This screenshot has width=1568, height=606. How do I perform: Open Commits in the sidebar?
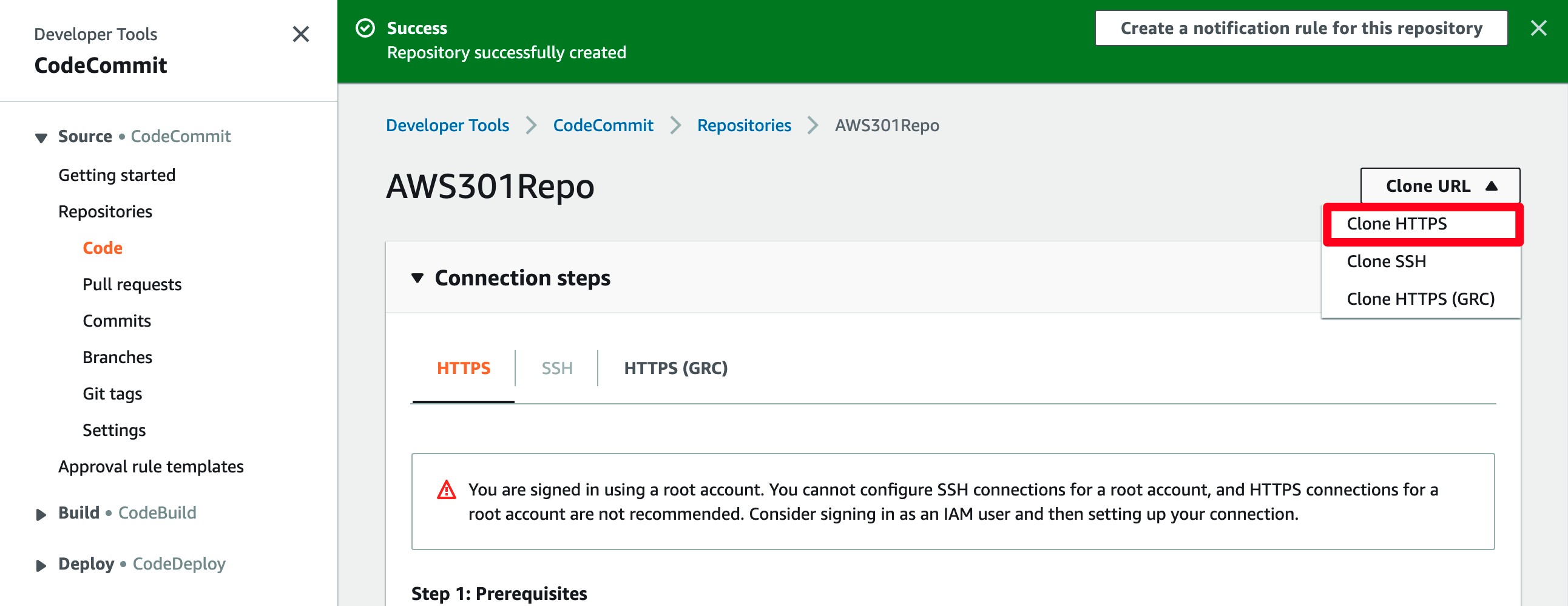pyautogui.click(x=117, y=321)
